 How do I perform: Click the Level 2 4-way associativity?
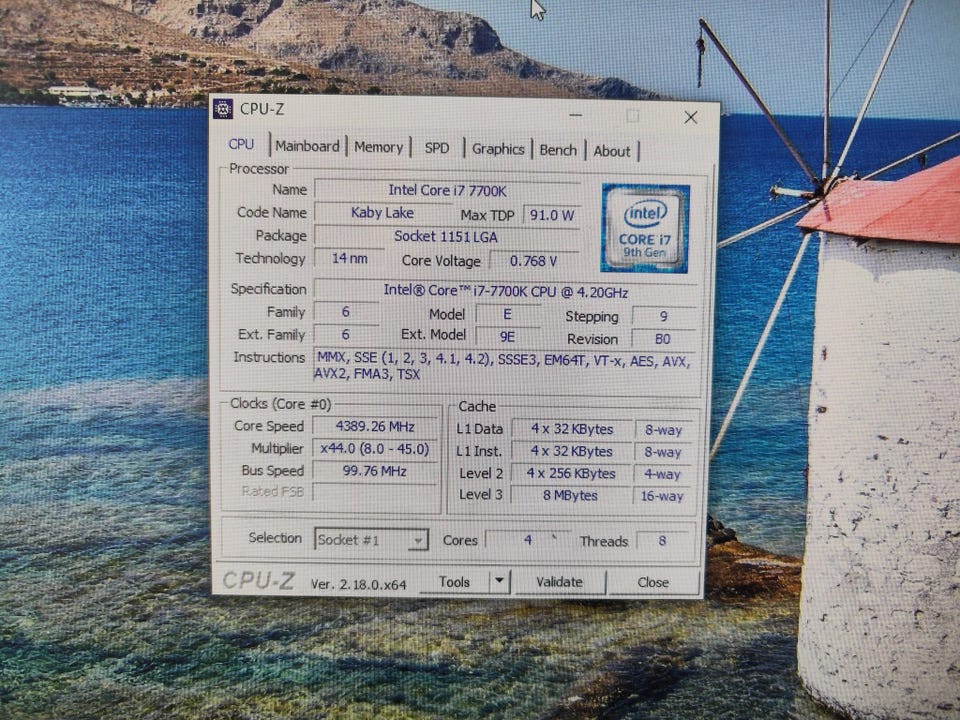click(x=662, y=474)
